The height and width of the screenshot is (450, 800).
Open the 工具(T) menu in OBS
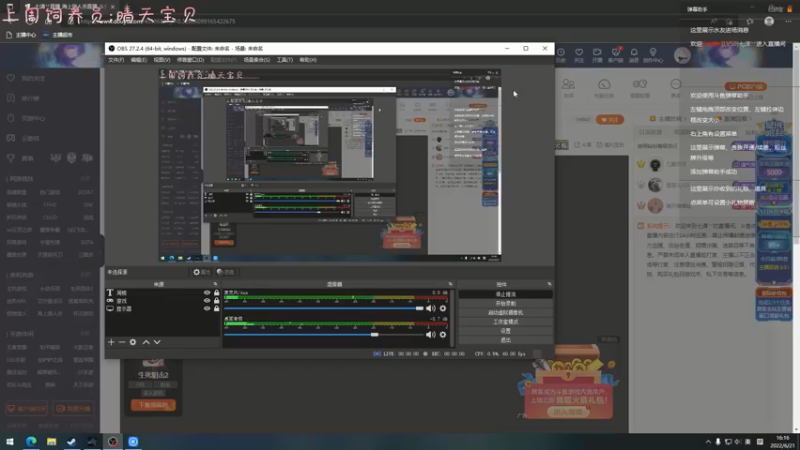(x=285, y=60)
